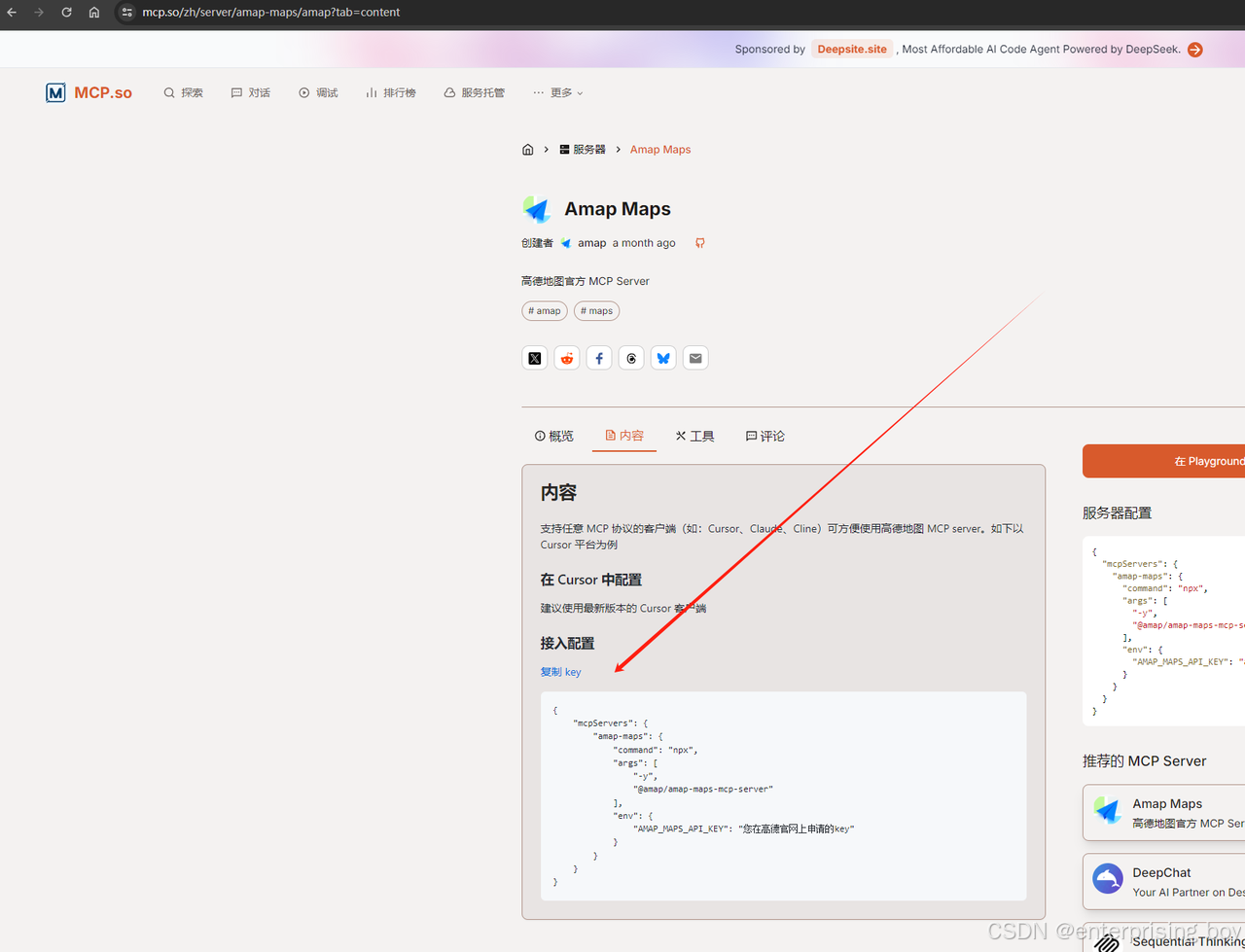Open the 调试 nav item
The width and height of the screenshot is (1245, 952).
click(x=318, y=92)
